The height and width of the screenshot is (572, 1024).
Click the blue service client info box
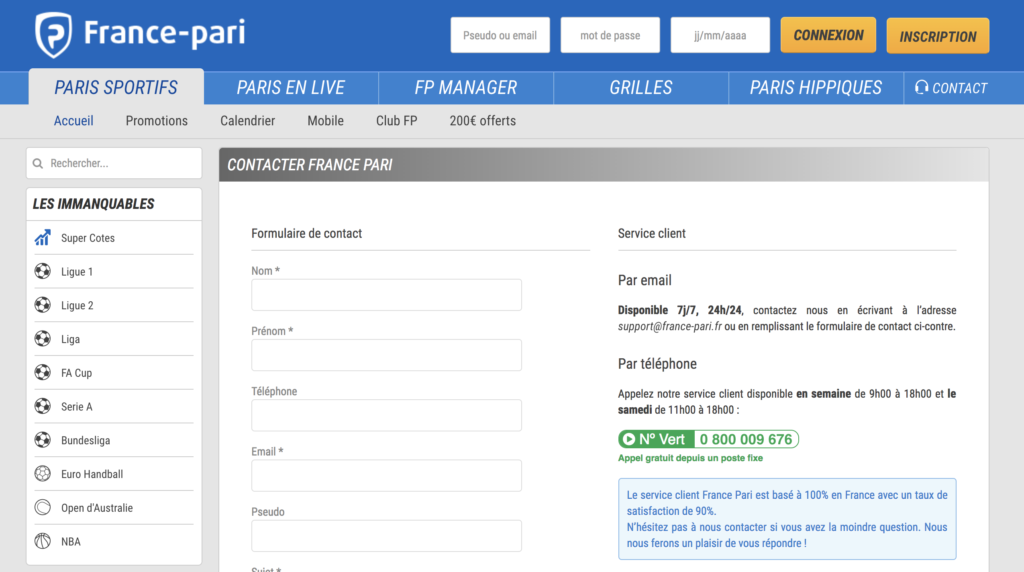click(x=787, y=519)
